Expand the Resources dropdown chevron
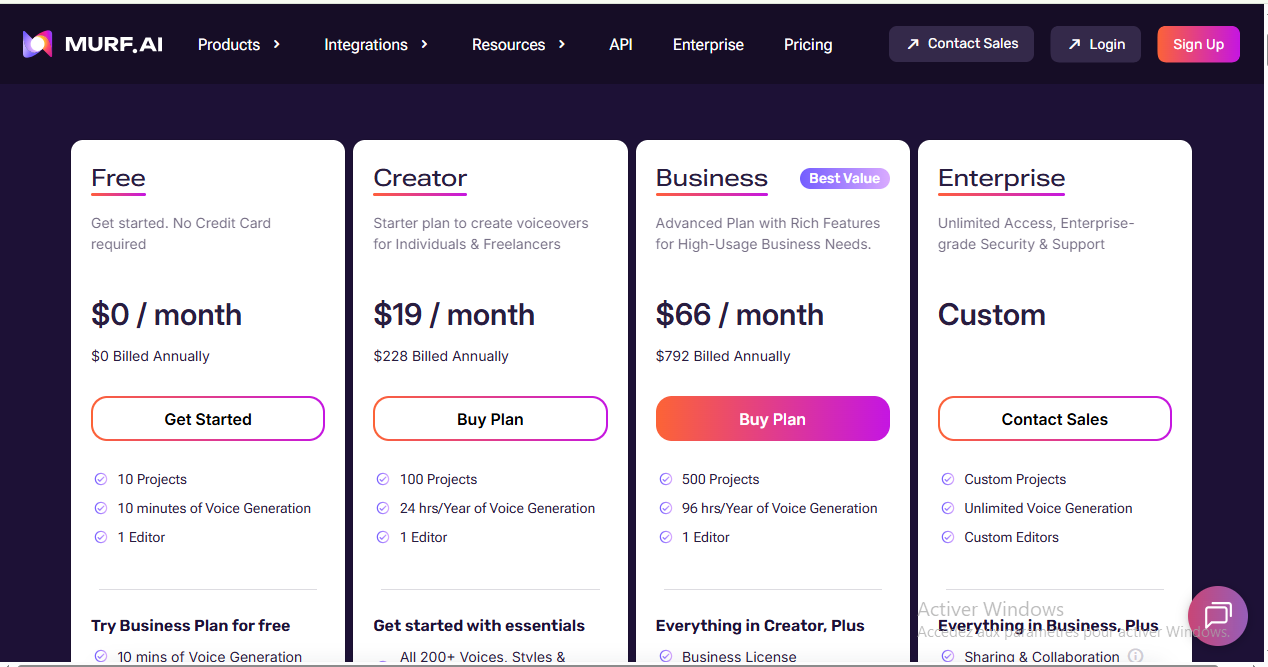Screen dimensions: 1268x667 tap(562, 44)
